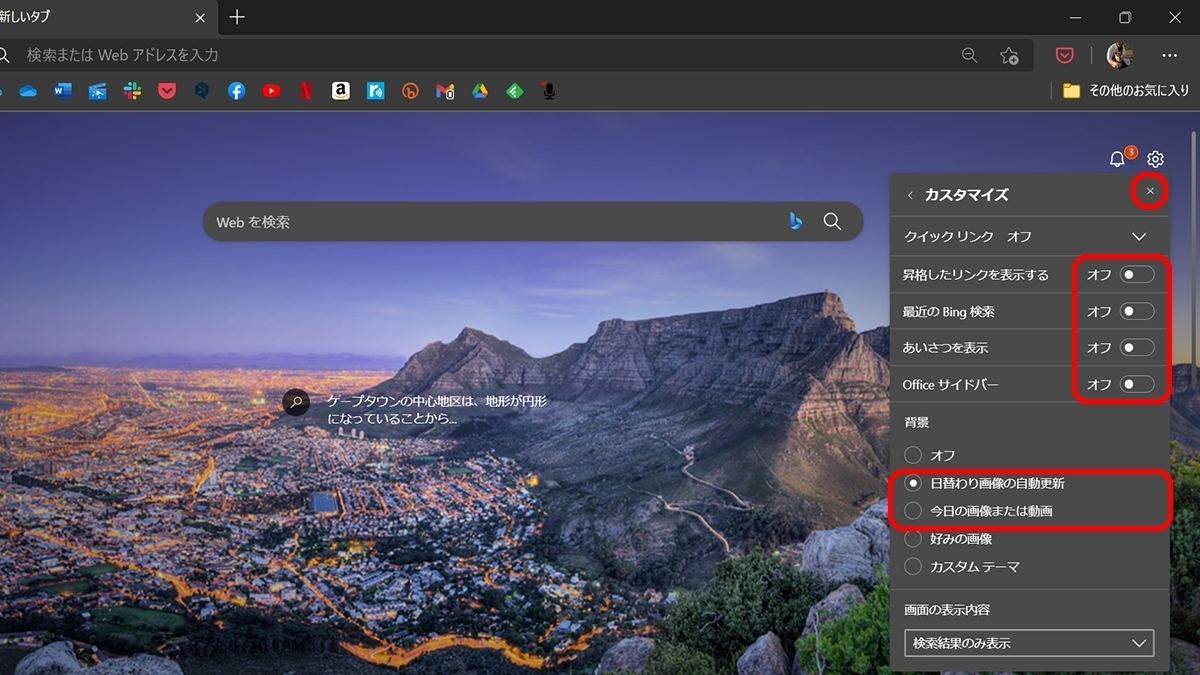Select 日替わり画像の自動更新 radio button
The height and width of the screenshot is (675, 1200).
[913, 483]
